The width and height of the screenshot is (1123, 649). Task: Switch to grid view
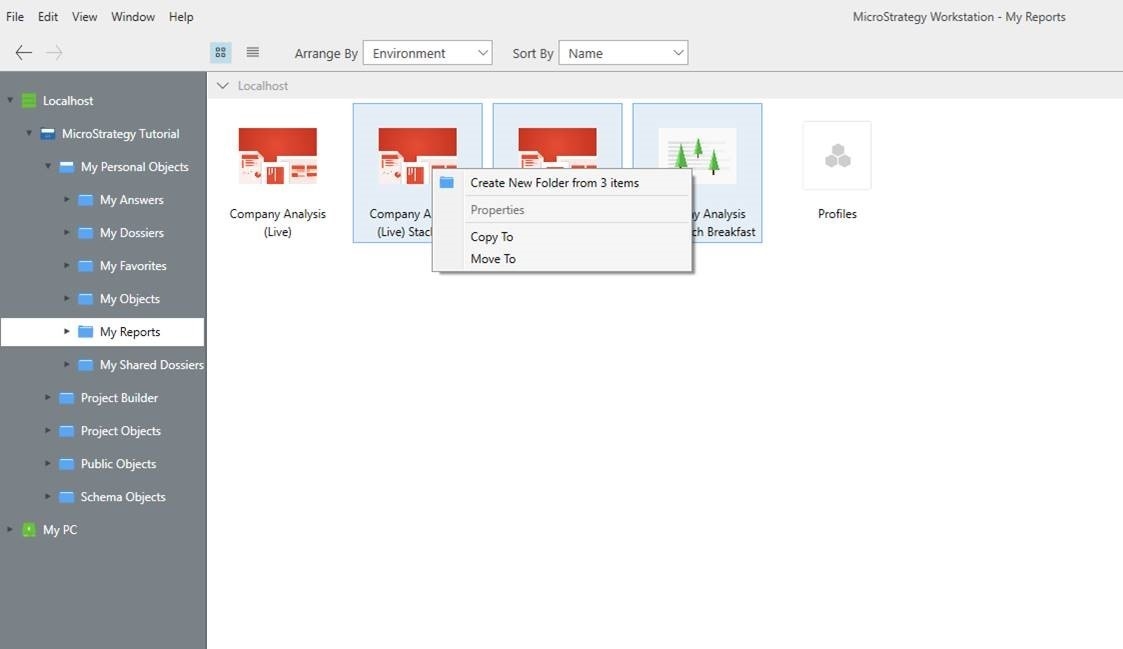click(x=221, y=52)
